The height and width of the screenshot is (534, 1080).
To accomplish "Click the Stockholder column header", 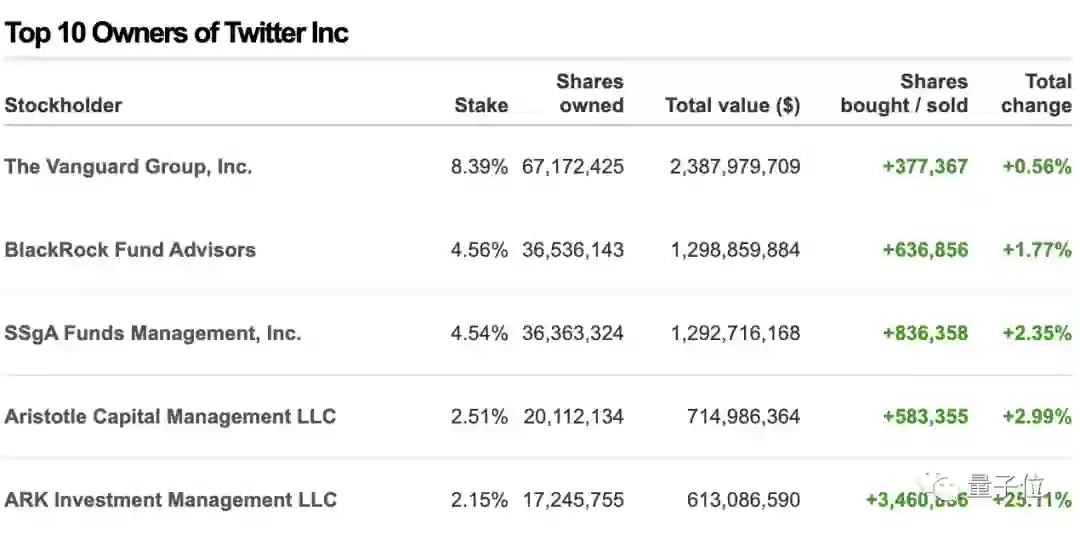I will click(63, 105).
